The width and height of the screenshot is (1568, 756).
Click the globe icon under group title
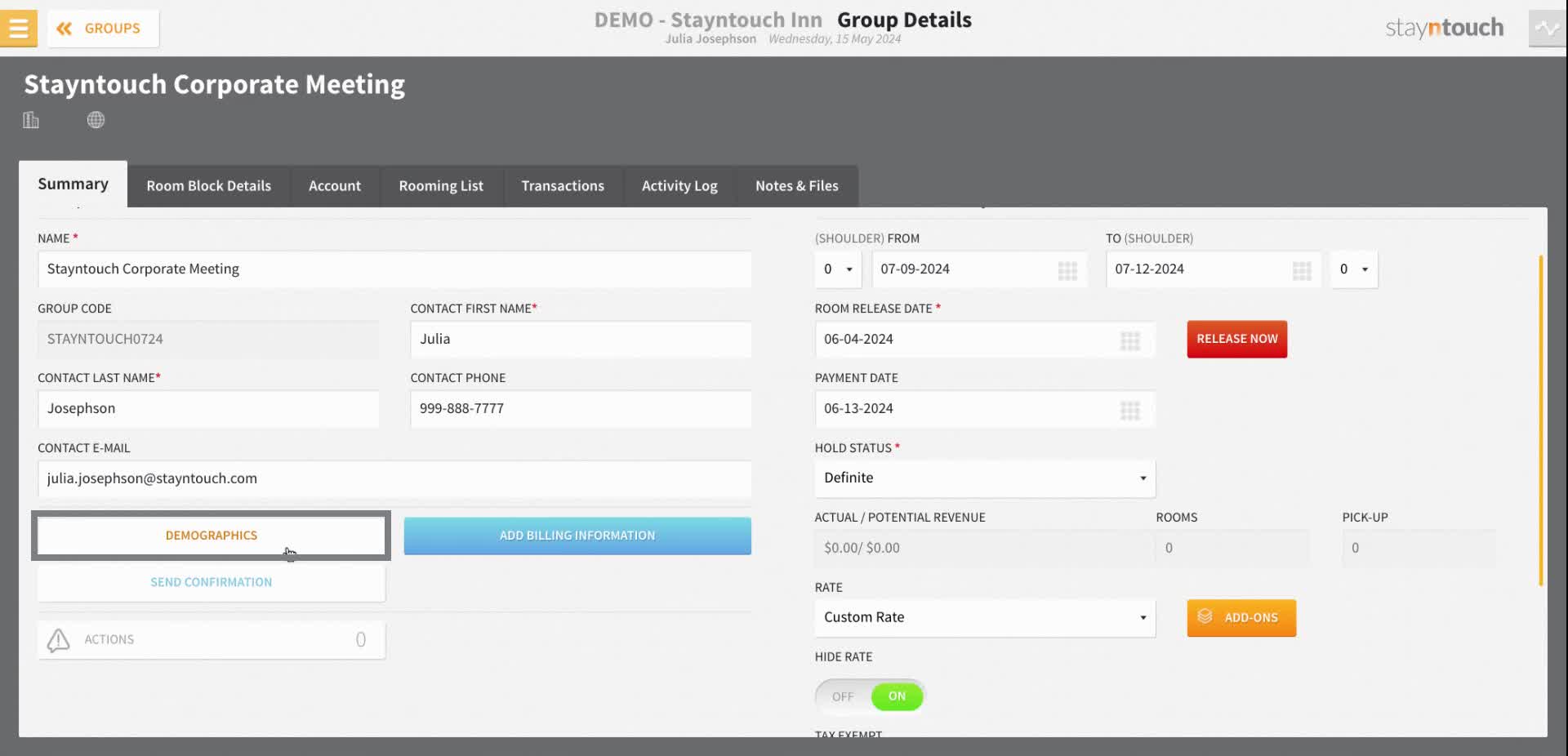[96, 120]
